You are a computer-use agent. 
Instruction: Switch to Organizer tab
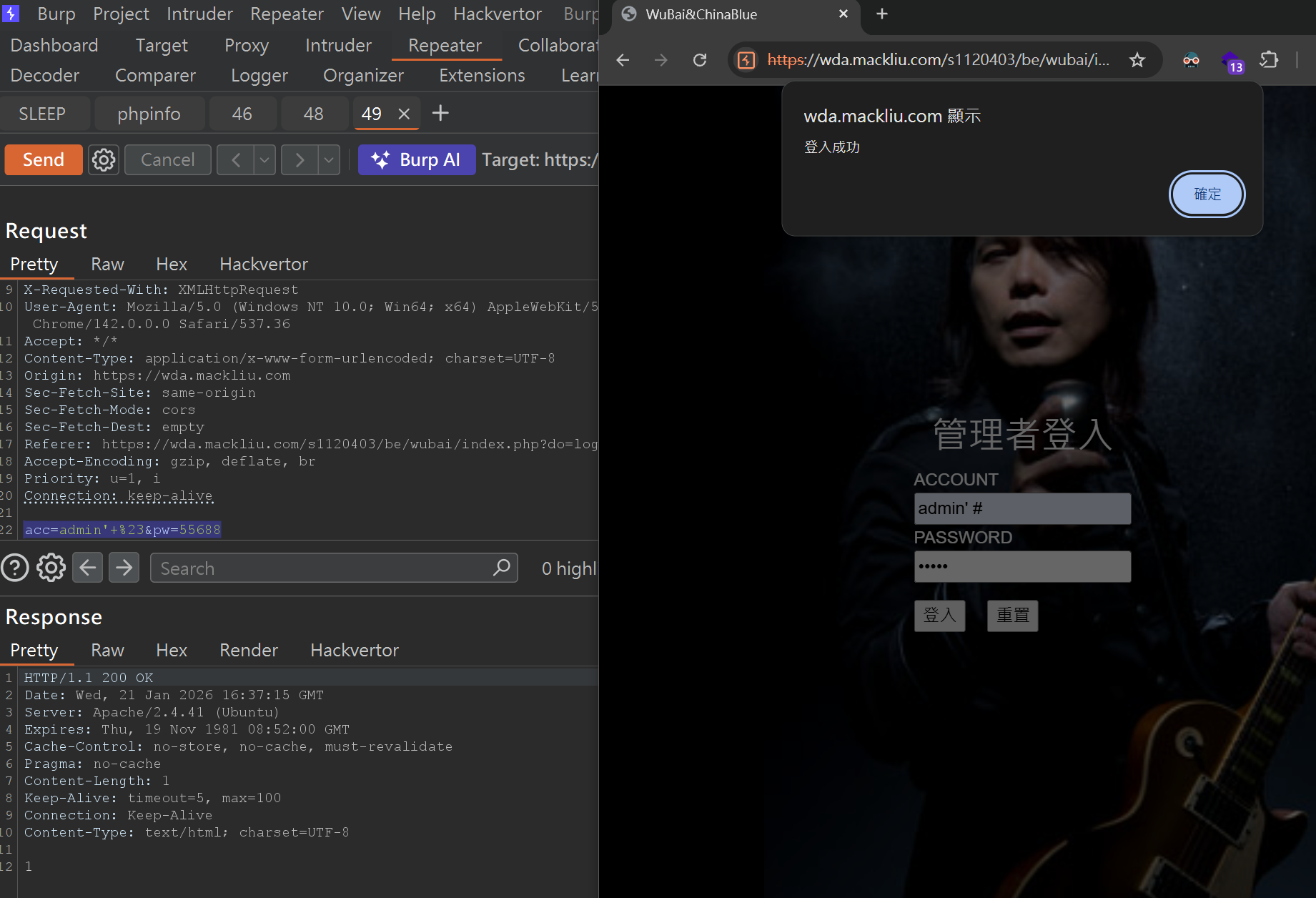tap(363, 75)
